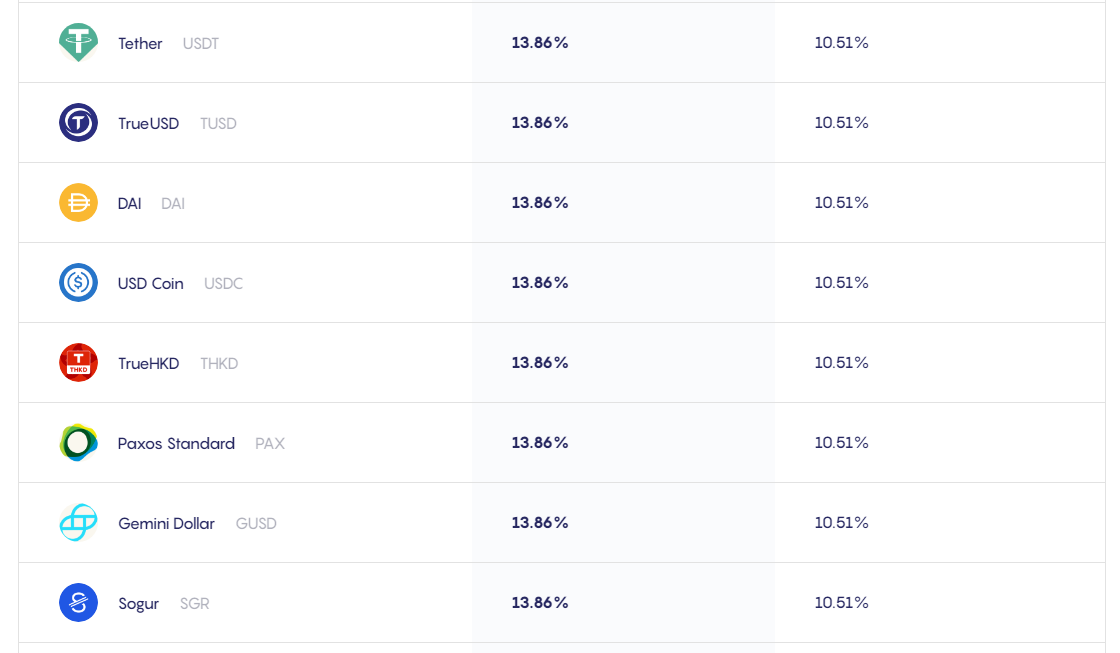Select the 13.86% rate for TrueUSD
The width and height of the screenshot is (1120, 653).
(x=540, y=123)
